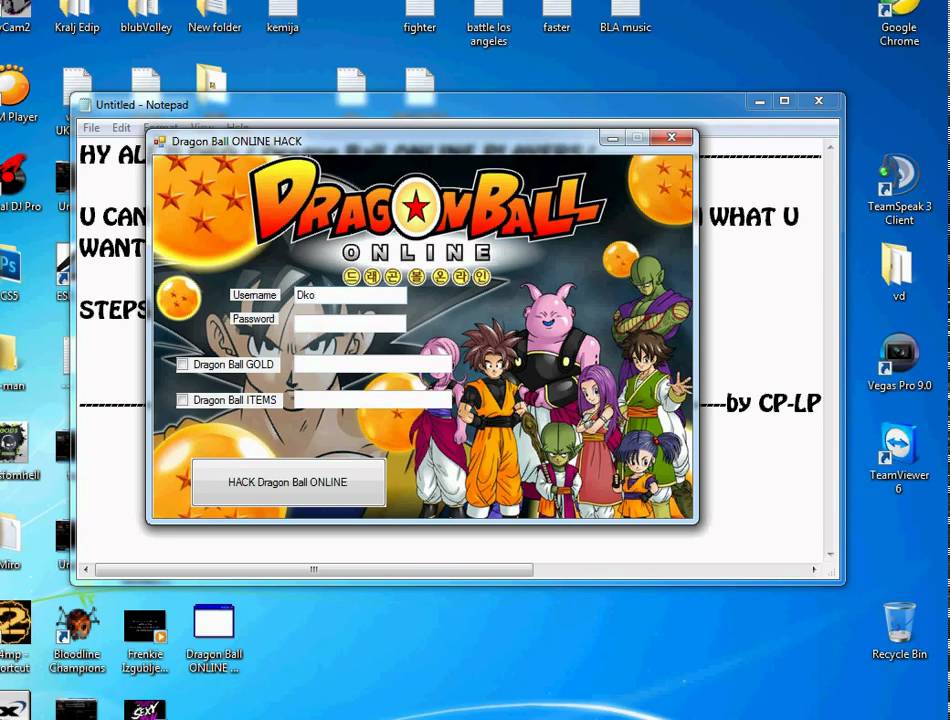Select the Frenkie Izgublje... video file
This screenshot has height=720, width=950.
pos(145,641)
